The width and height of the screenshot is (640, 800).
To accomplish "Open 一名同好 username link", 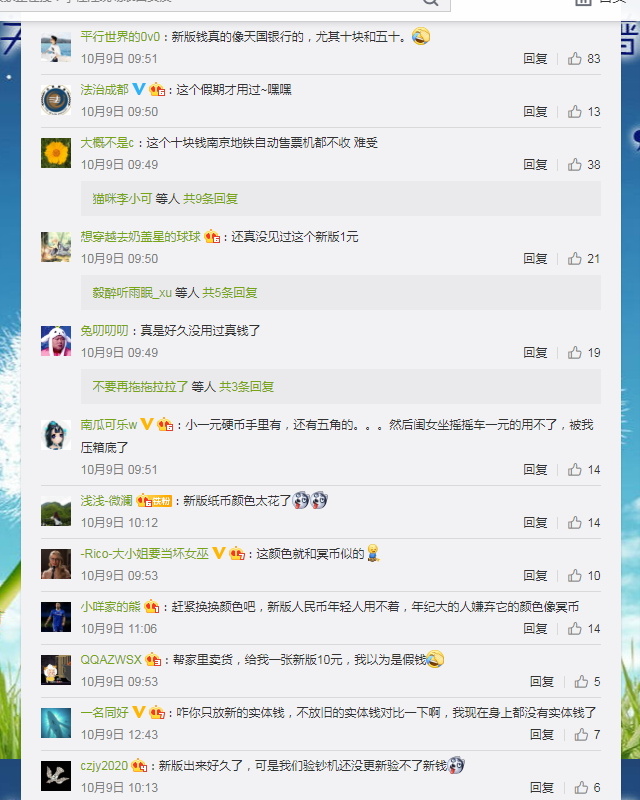I will [x=104, y=713].
